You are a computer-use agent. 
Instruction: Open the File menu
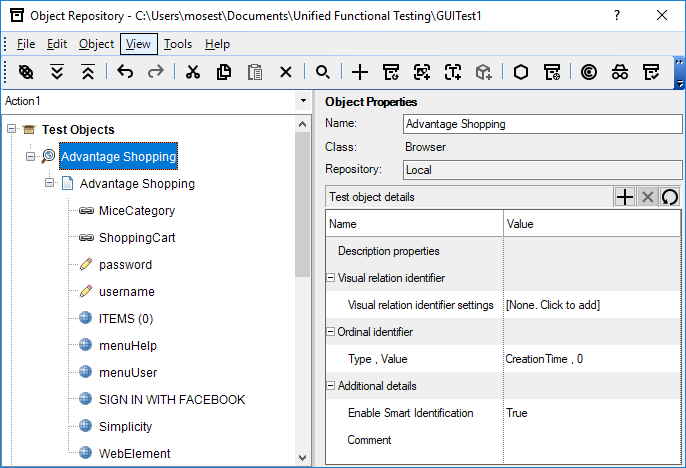pyautogui.click(x=26, y=44)
